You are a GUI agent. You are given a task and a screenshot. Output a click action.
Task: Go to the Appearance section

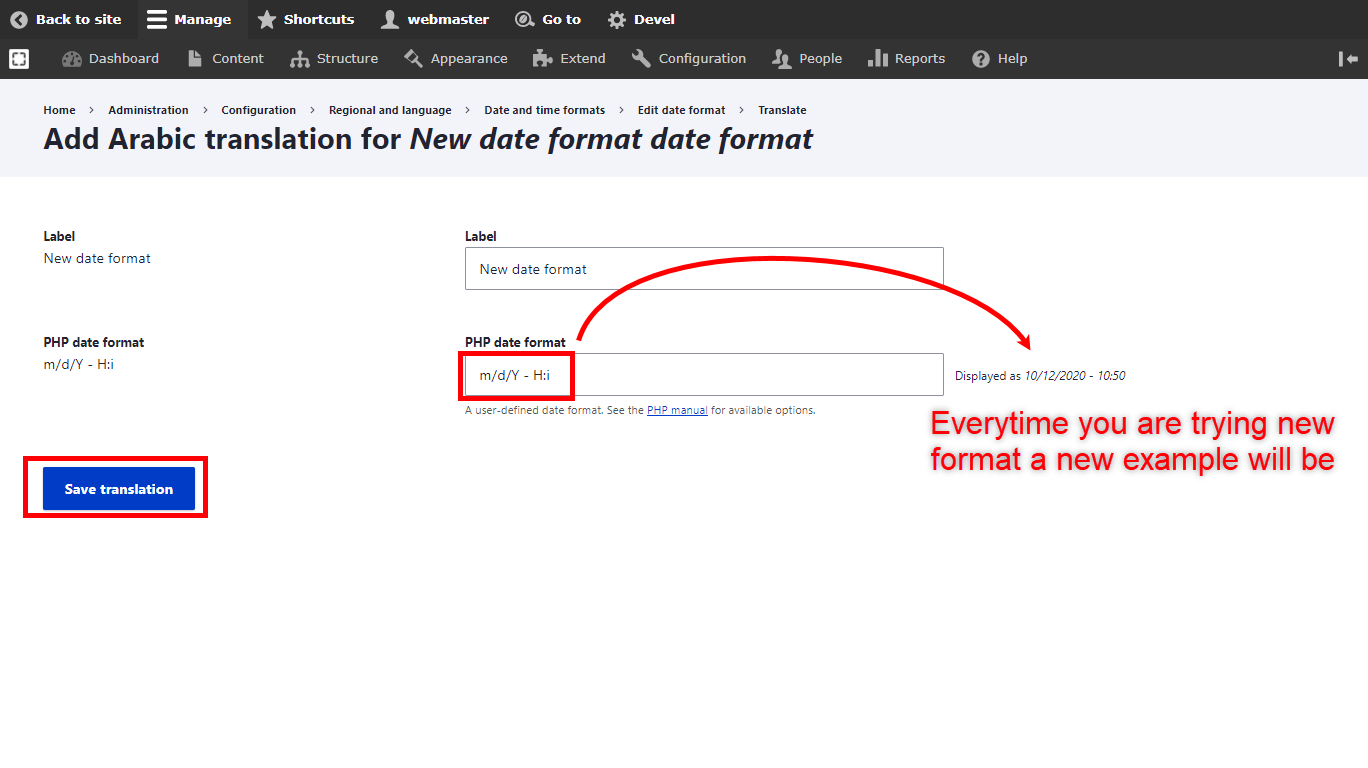pyautogui.click(x=456, y=59)
